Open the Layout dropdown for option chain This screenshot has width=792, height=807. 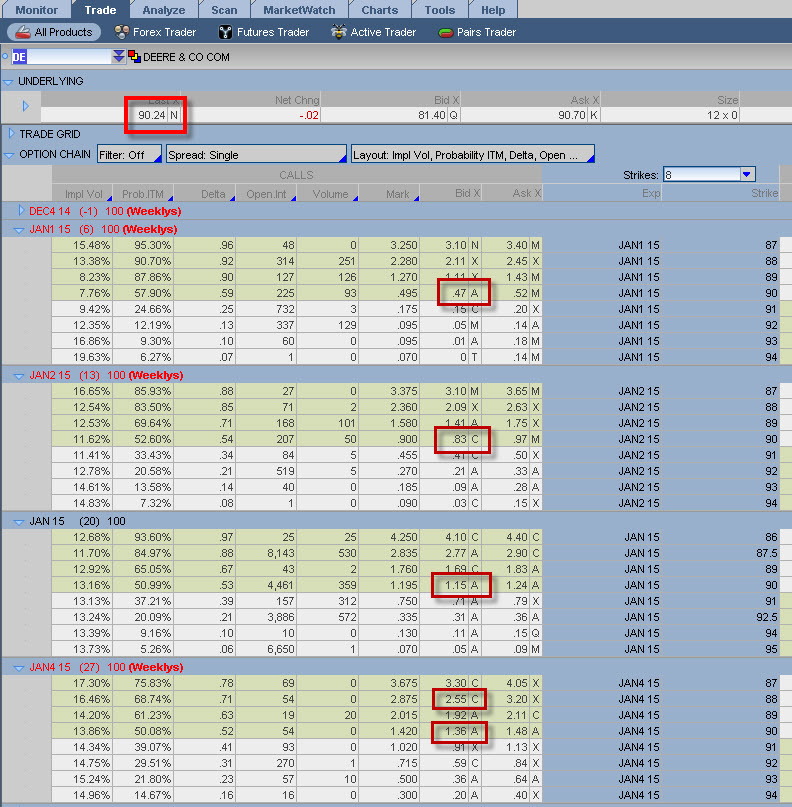[x=472, y=155]
